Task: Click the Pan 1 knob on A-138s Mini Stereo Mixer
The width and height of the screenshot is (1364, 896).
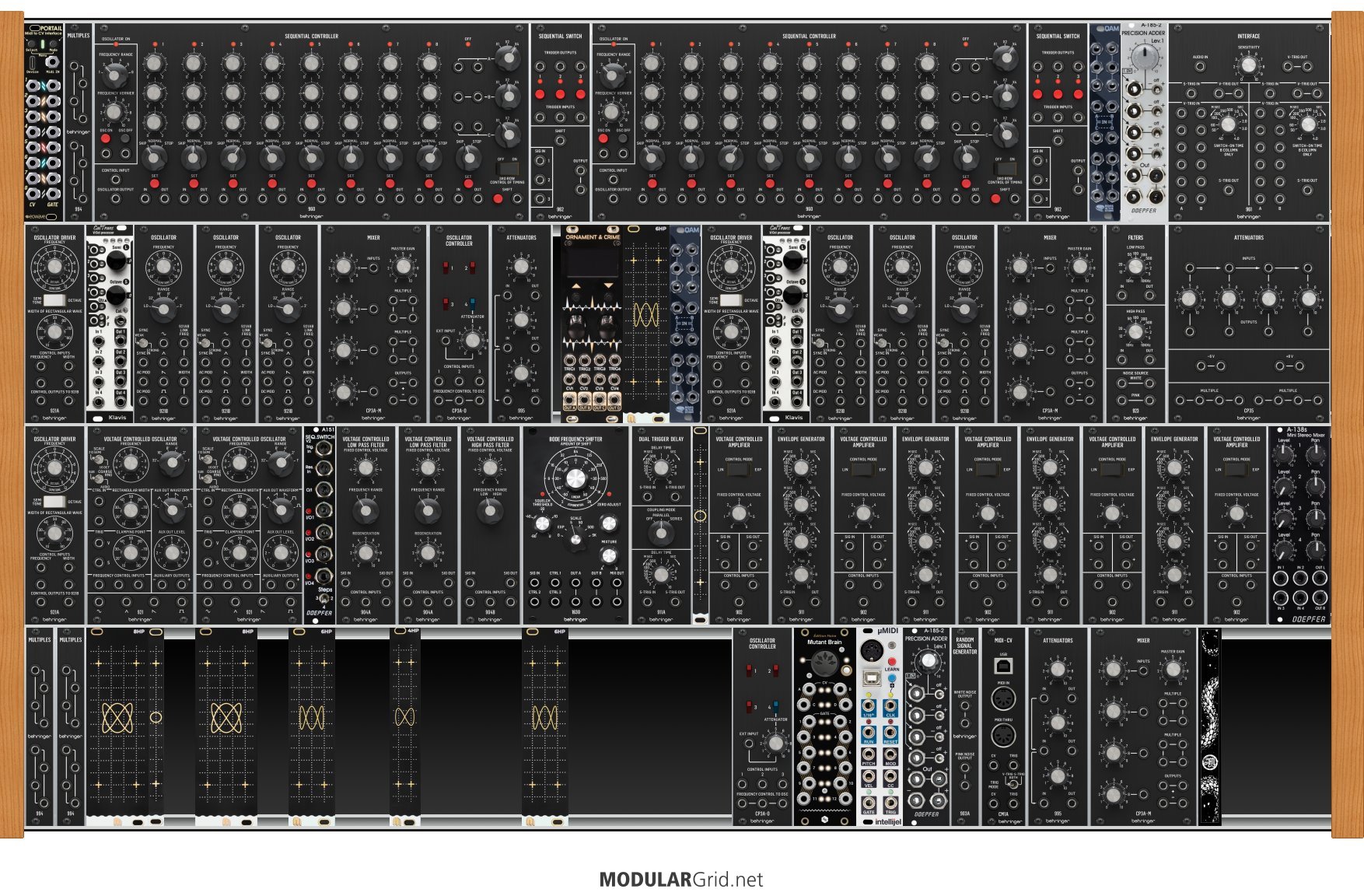Action: point(1315,456)
